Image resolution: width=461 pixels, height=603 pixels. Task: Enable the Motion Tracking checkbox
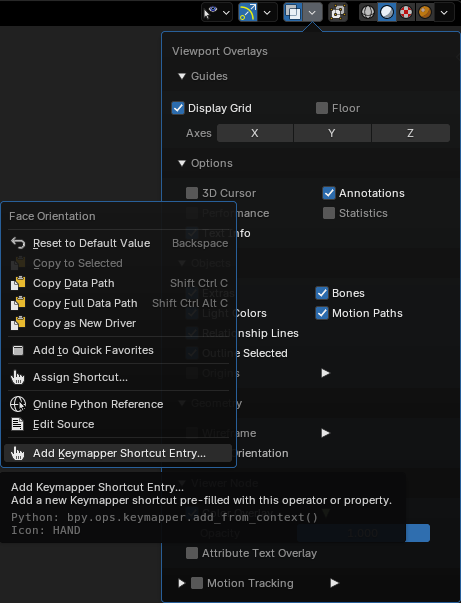coord(197,583)
